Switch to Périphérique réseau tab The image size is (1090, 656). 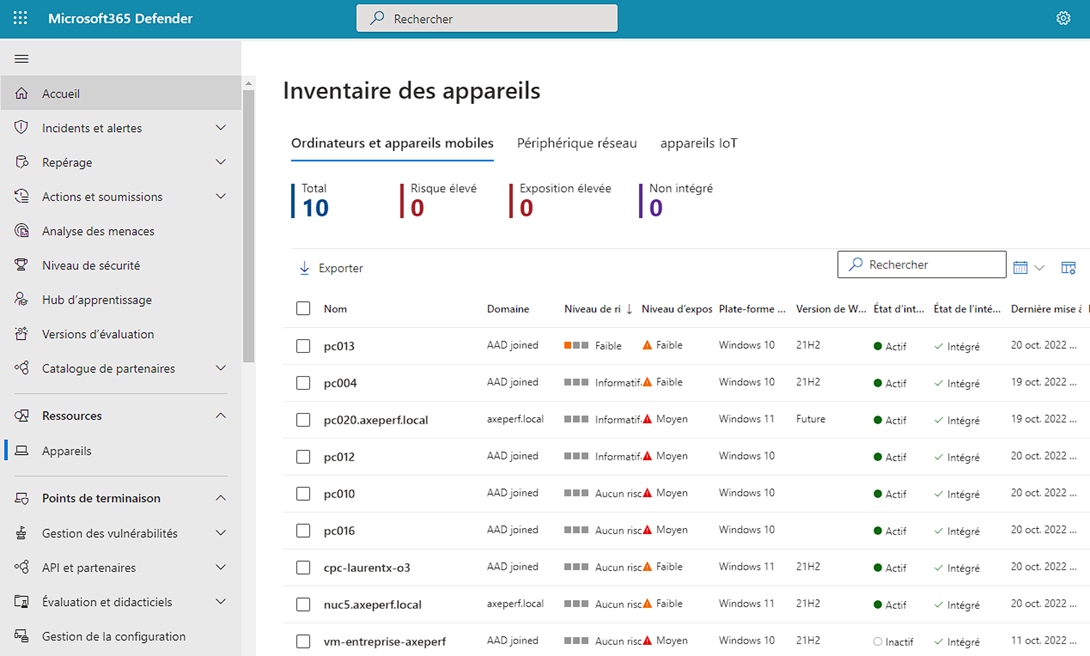click(576, 143)
